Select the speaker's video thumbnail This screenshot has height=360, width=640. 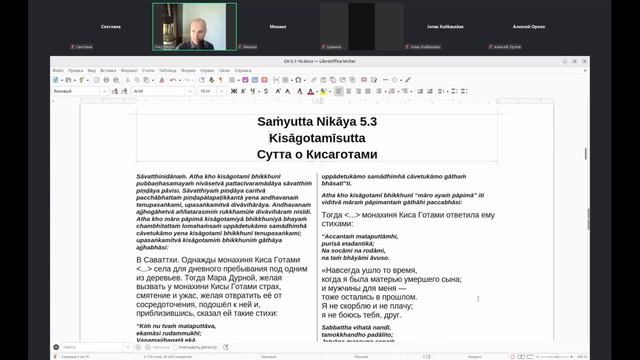[x=194, y=27]
